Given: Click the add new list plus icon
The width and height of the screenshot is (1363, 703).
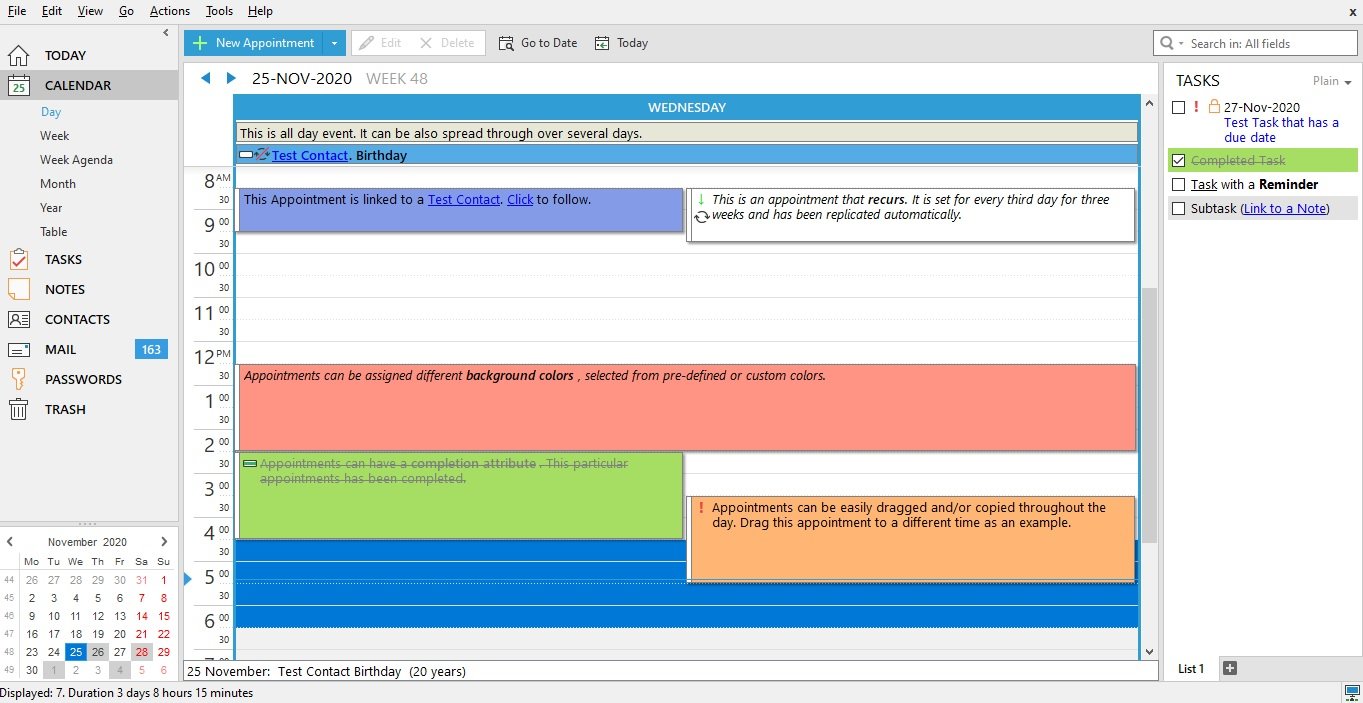Looking at the screenshot, I should click(1230, 668).
